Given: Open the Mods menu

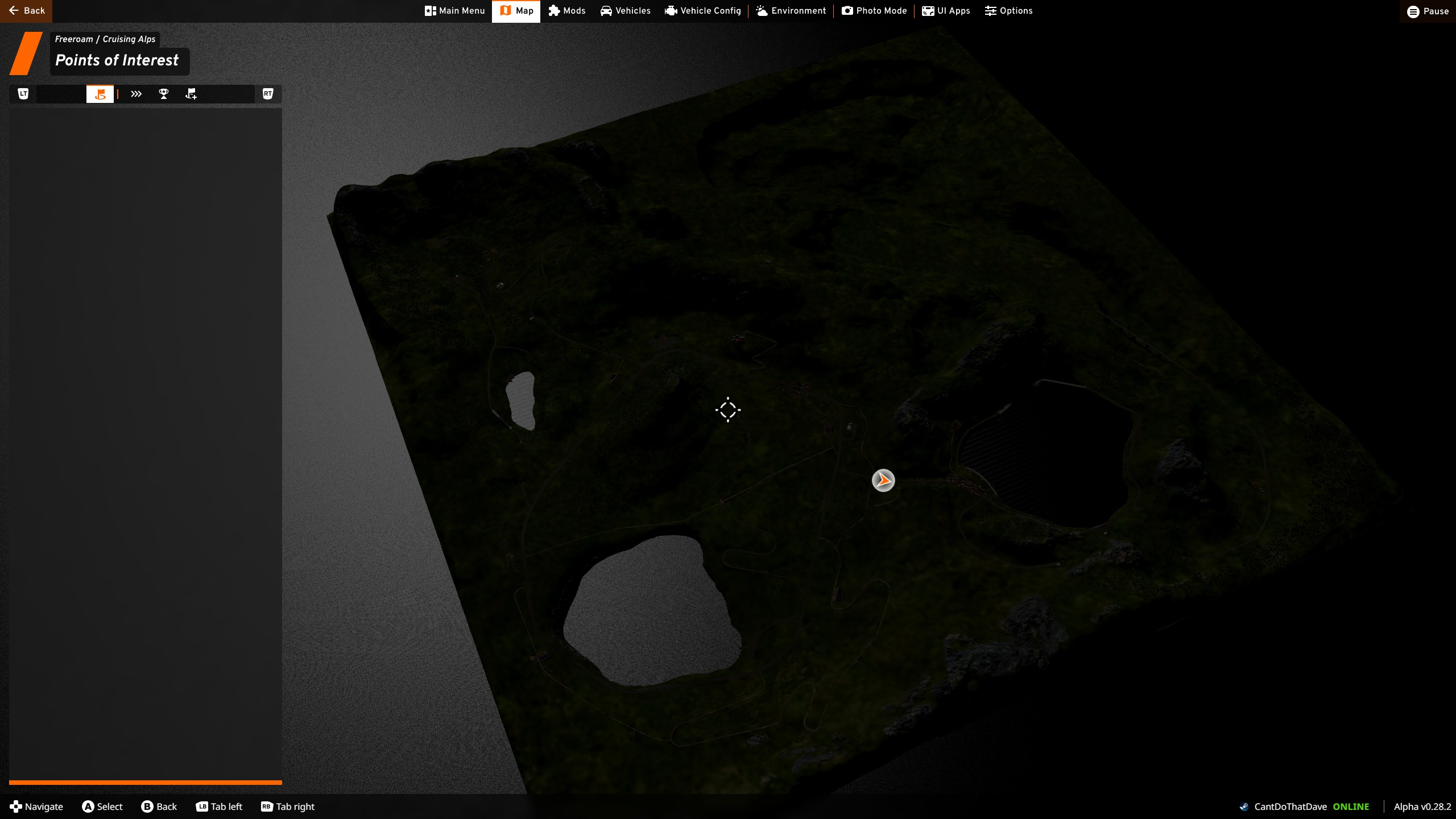Looking at the screenshot, I should pyautogui.click(x=567, y=11).
